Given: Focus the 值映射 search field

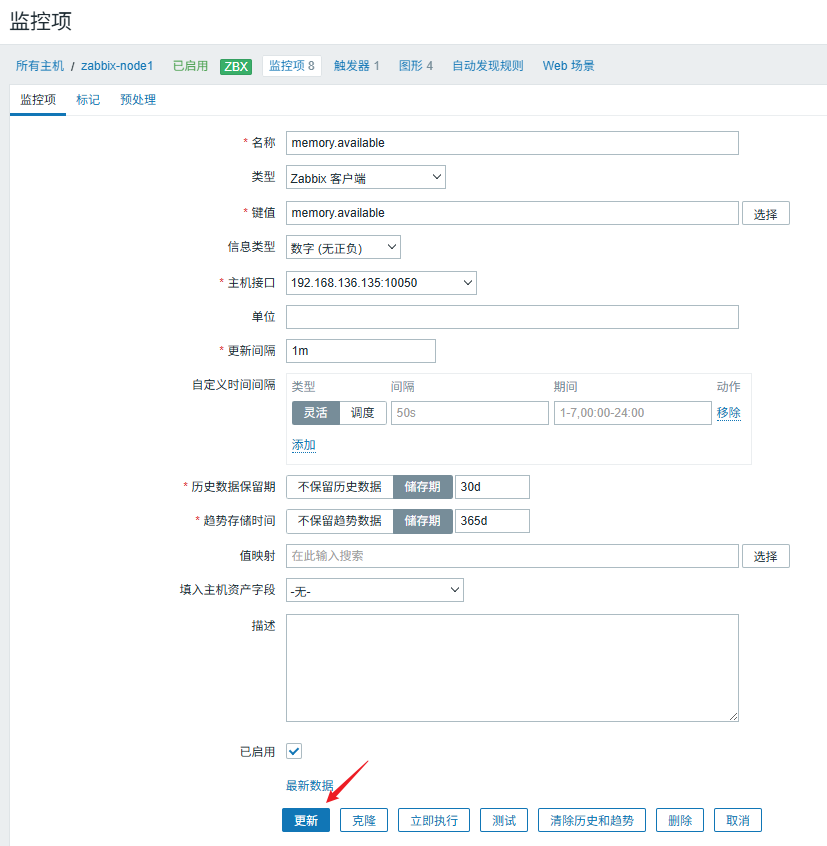Looking at the screenshot, I should point(512,556).
